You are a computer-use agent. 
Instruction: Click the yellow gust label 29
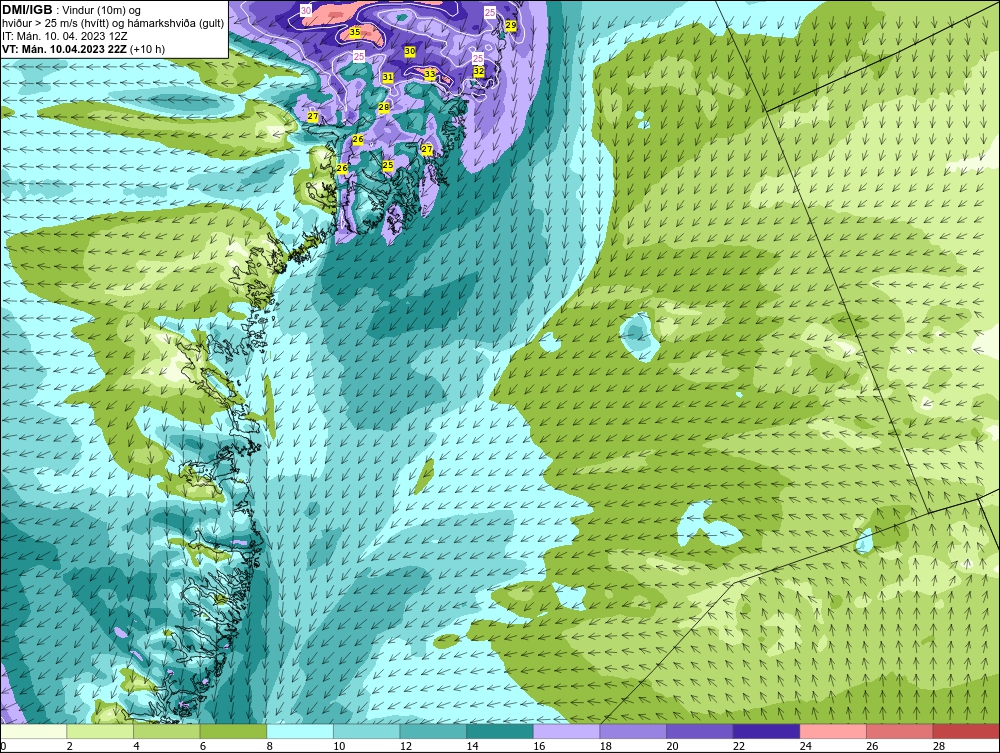click(511, 26)
